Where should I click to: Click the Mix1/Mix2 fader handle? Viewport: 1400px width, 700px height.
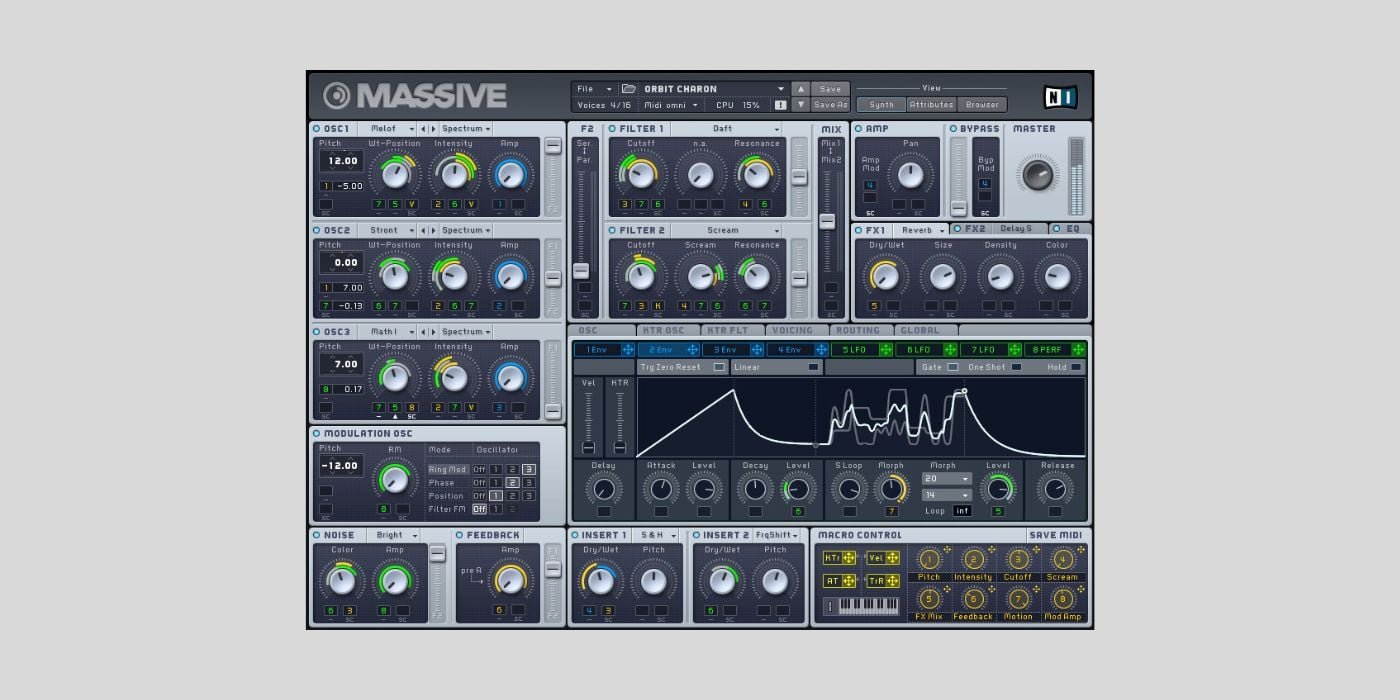point(827,221)
